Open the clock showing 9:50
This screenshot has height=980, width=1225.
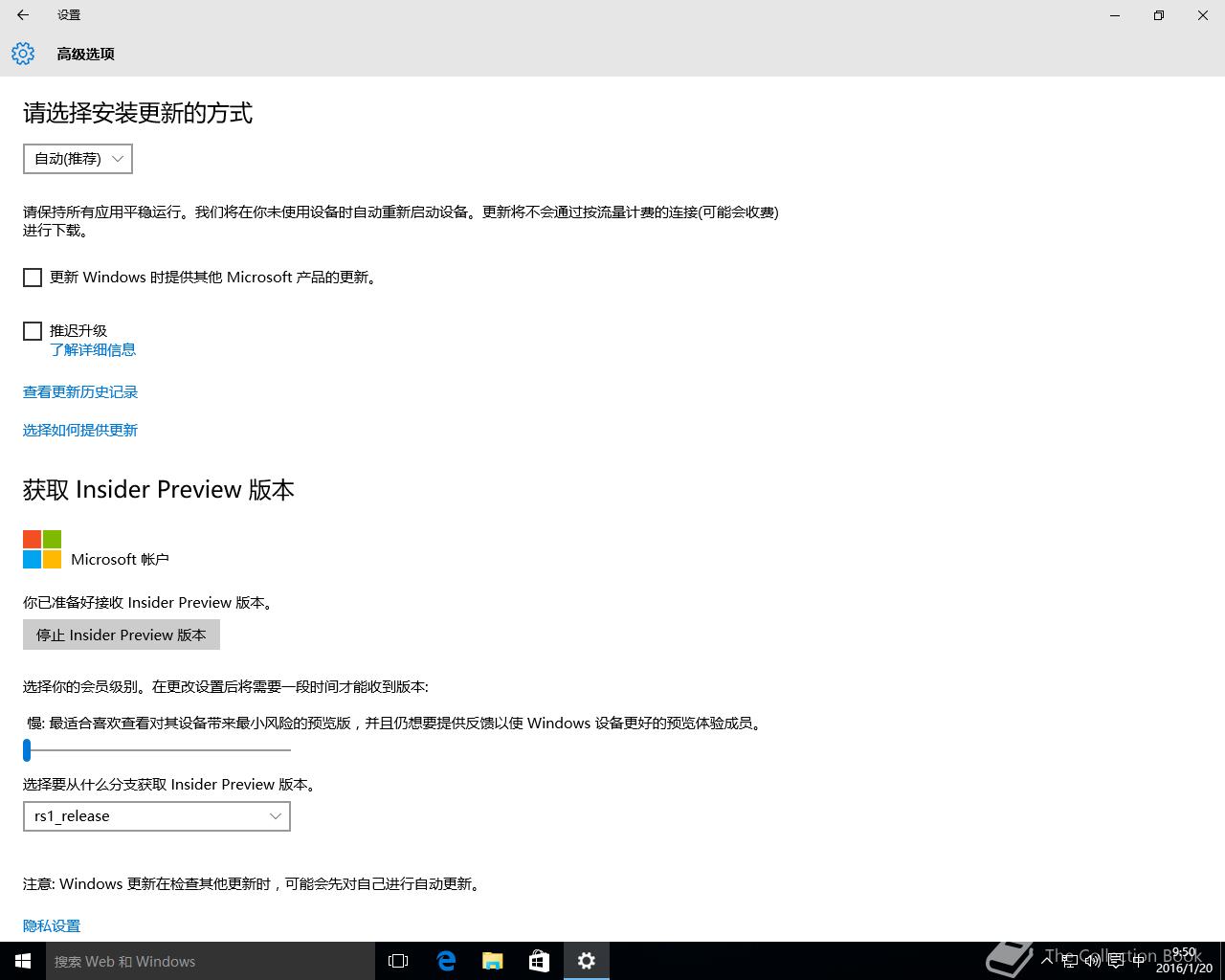1185,961
